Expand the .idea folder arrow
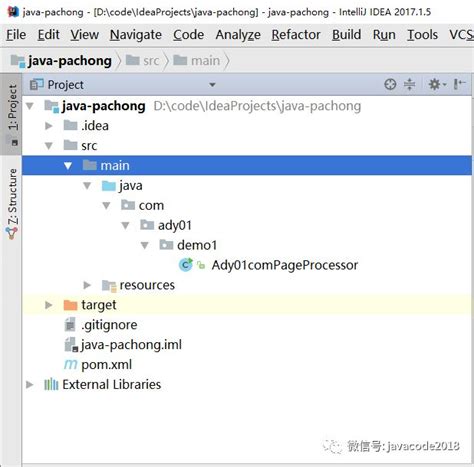Image resolution: width=474 pixels, height=467 pixels. [x=49, y=126]
